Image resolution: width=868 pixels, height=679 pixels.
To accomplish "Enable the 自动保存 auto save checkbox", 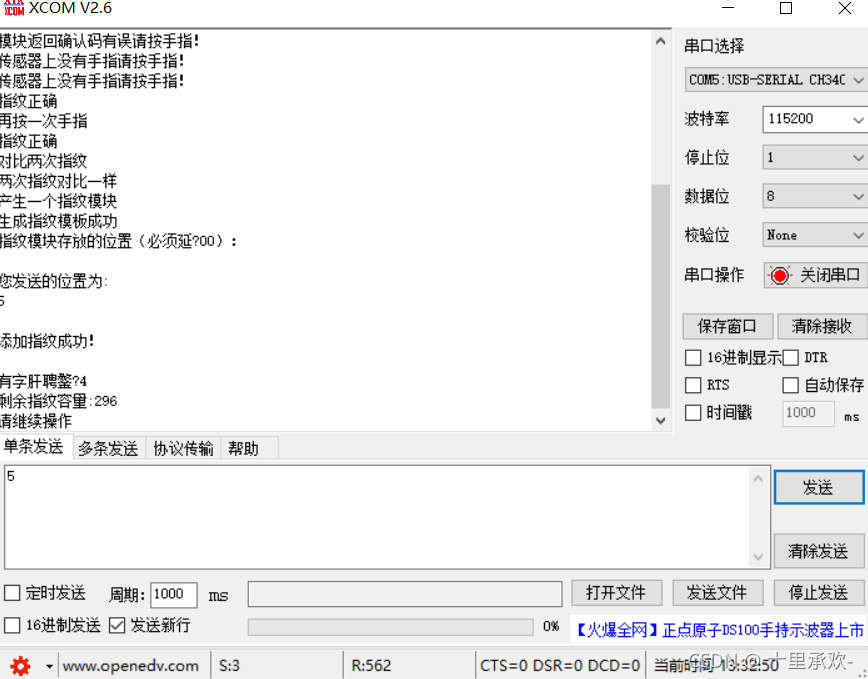I will (x=790, y=385).
